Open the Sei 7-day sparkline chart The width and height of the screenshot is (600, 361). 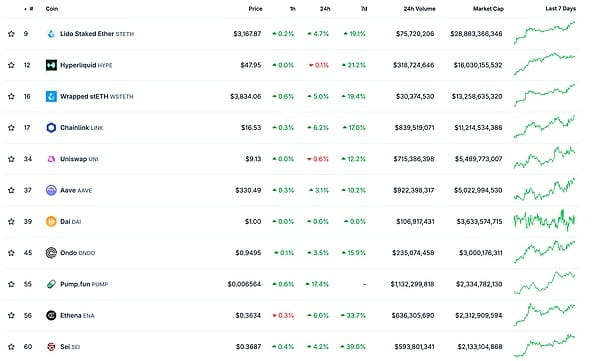[x=544, y=345]
